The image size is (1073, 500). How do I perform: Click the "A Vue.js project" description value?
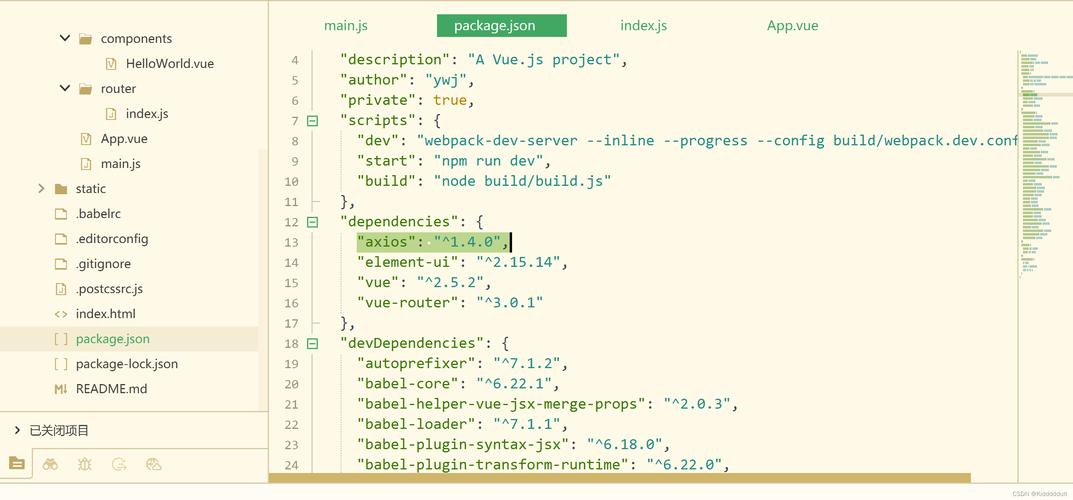point(544,60)
